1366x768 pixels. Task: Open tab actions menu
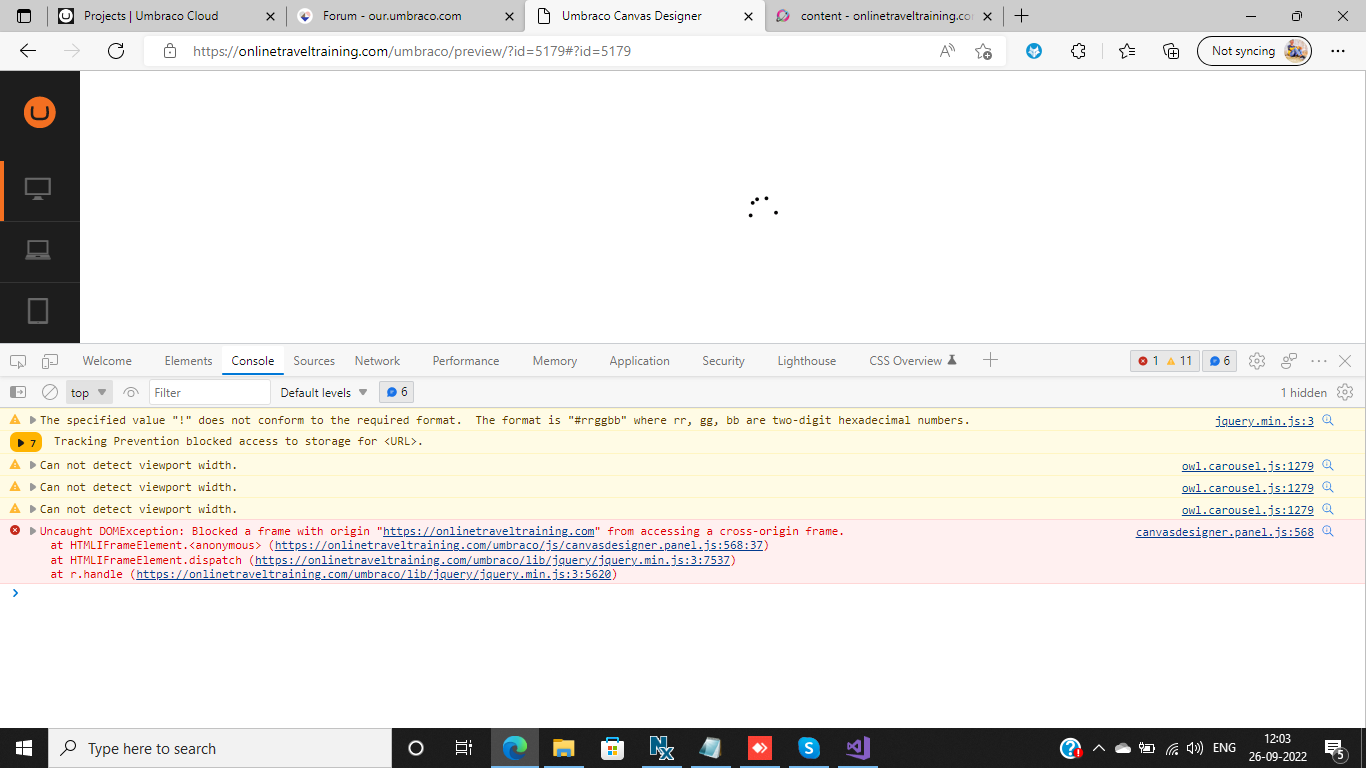pos(24,16)
